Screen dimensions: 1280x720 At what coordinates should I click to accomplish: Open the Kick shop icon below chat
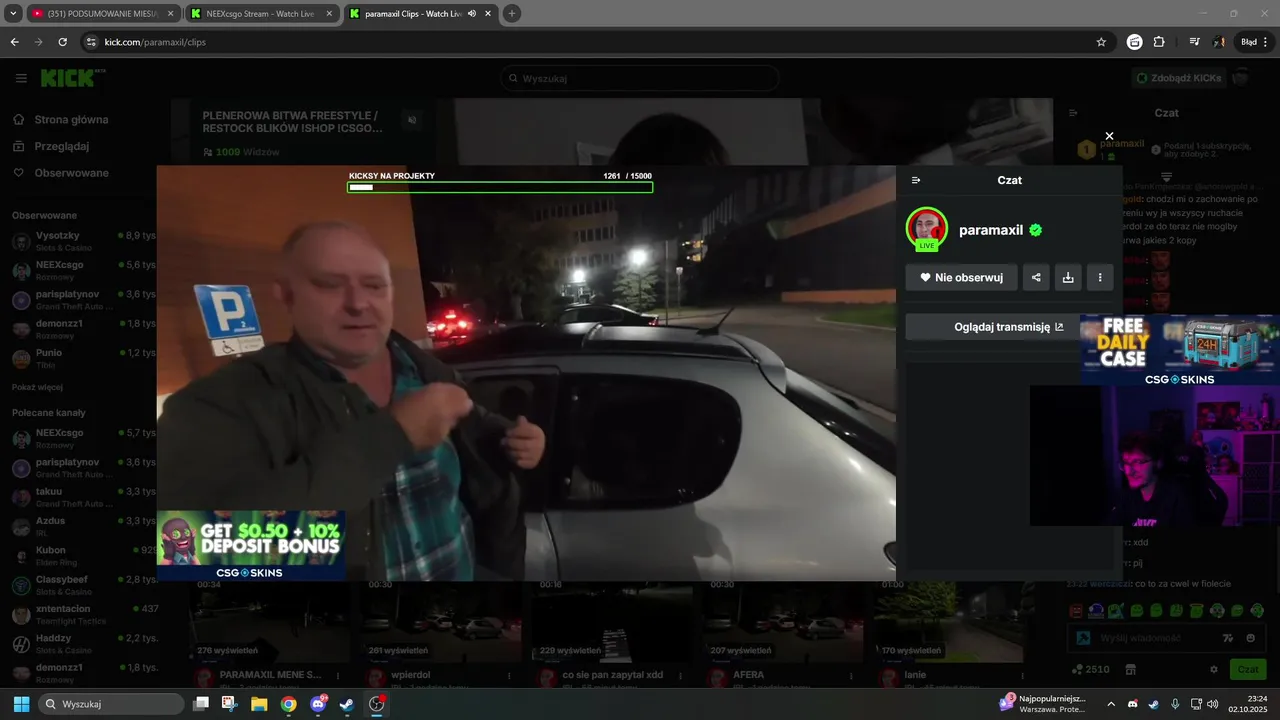[x=1131, y=669]
